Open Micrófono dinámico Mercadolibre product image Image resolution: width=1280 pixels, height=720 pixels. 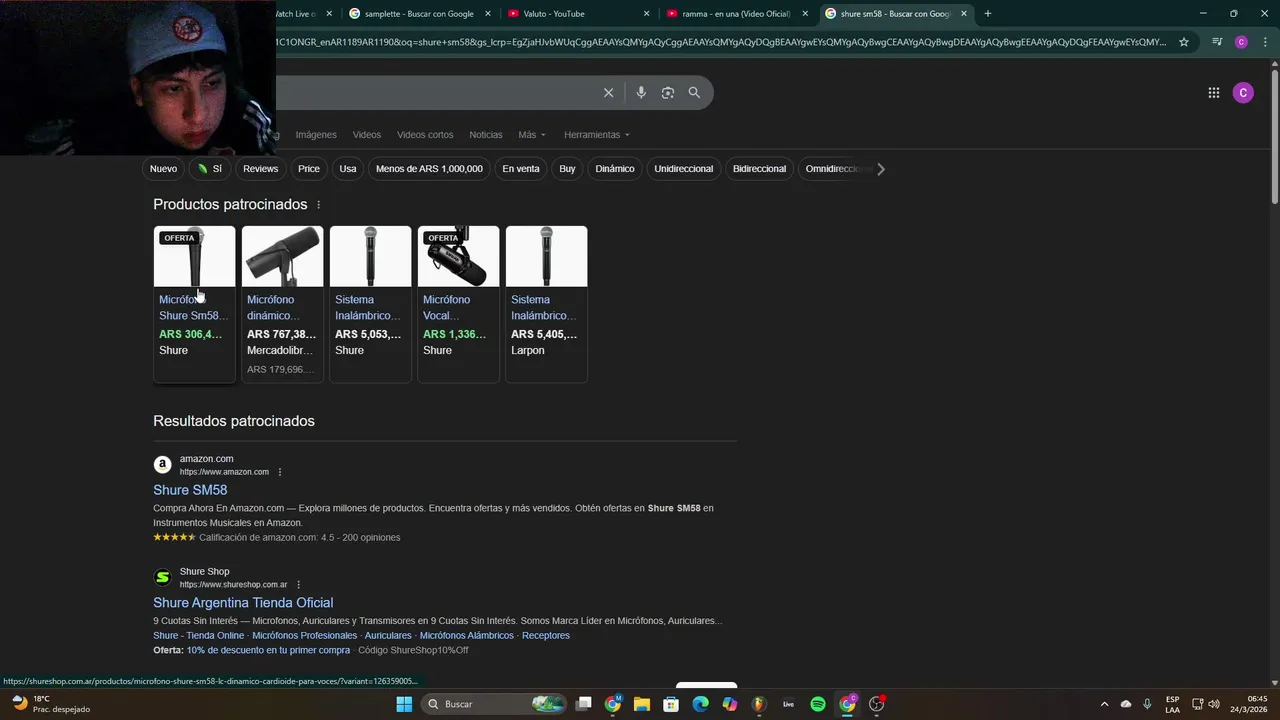pyautogui.click(x=282, y=256)
